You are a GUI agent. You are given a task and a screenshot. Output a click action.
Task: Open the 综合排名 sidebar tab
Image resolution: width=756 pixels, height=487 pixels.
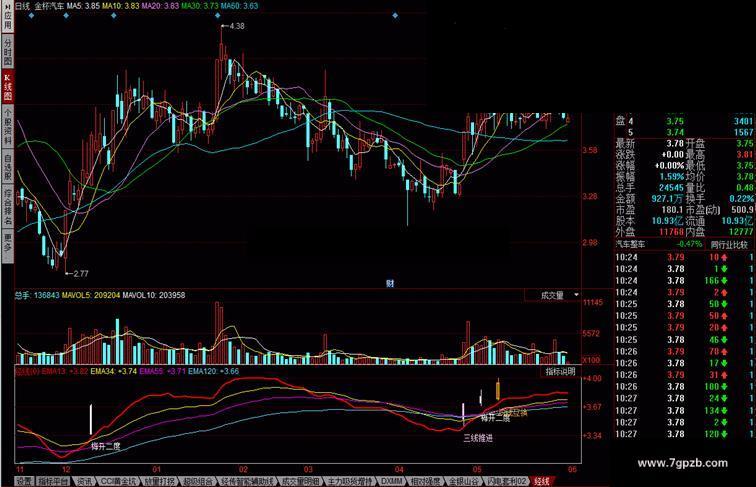coord(8,207)
